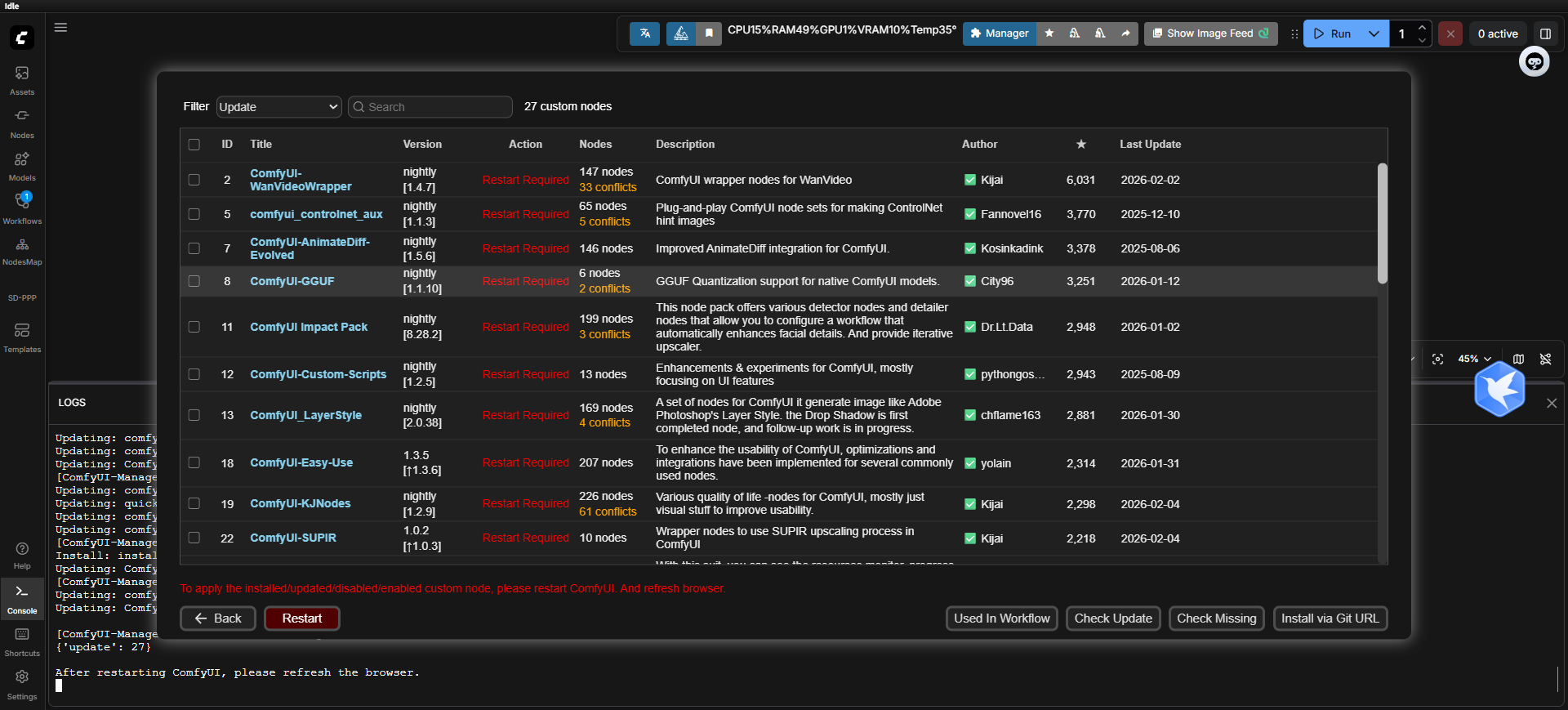Click the fit view icon near zoom percent

click(x=1438, y=359)
